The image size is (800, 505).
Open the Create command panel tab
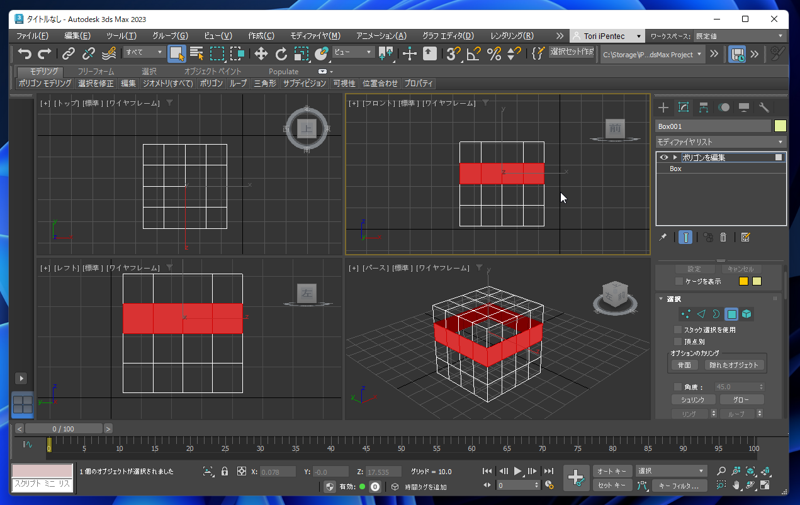coord(663,107)
